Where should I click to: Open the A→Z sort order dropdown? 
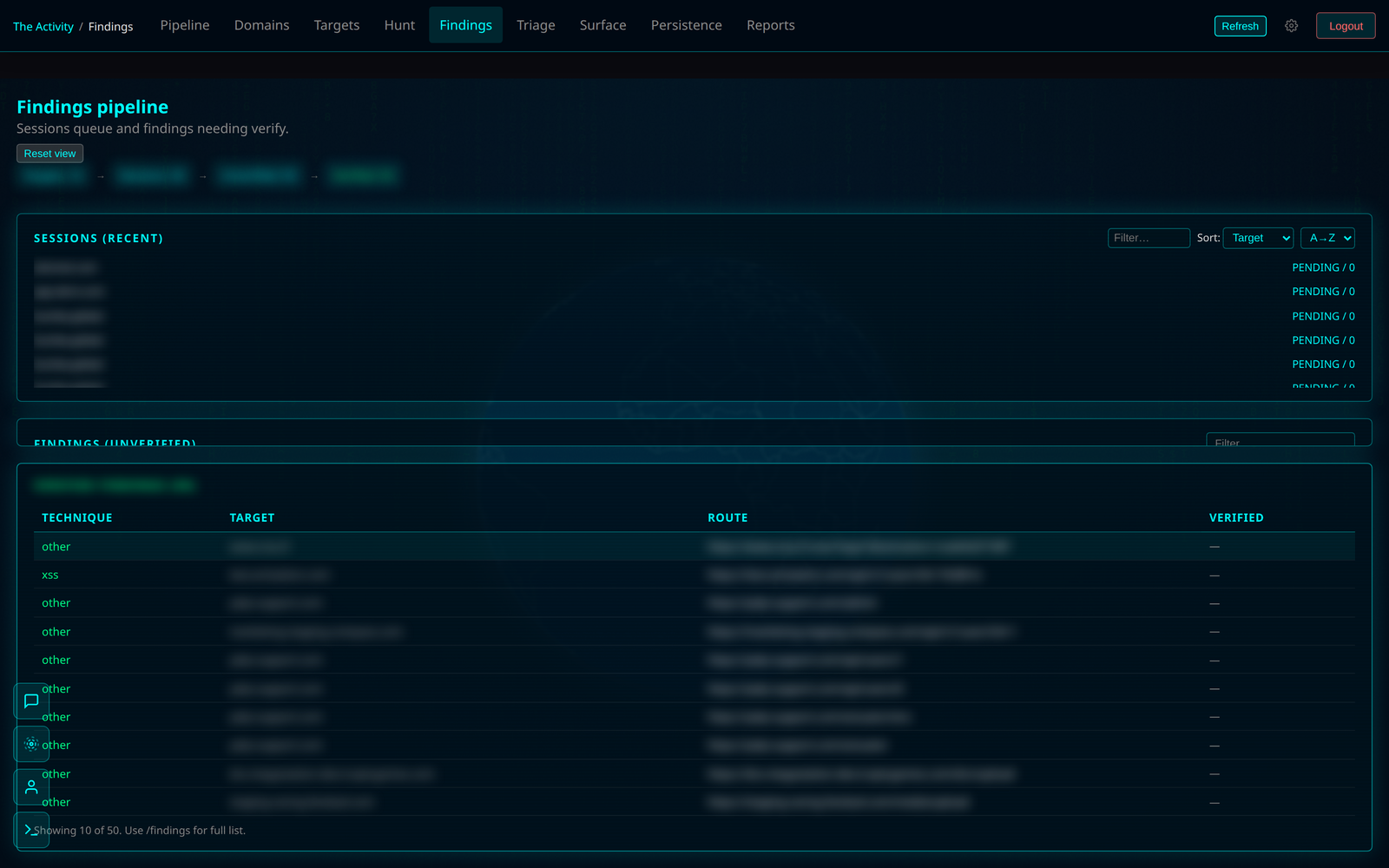coord(1327,238)
